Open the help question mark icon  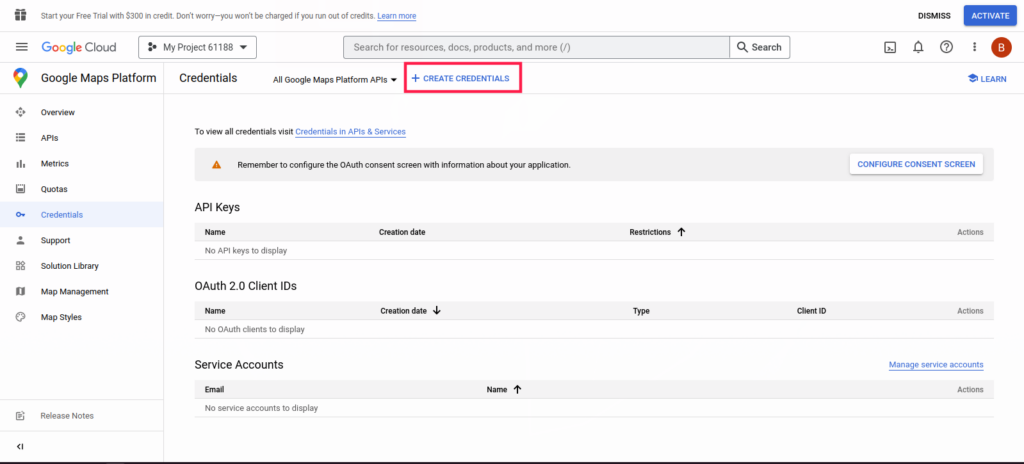[946, 47]
